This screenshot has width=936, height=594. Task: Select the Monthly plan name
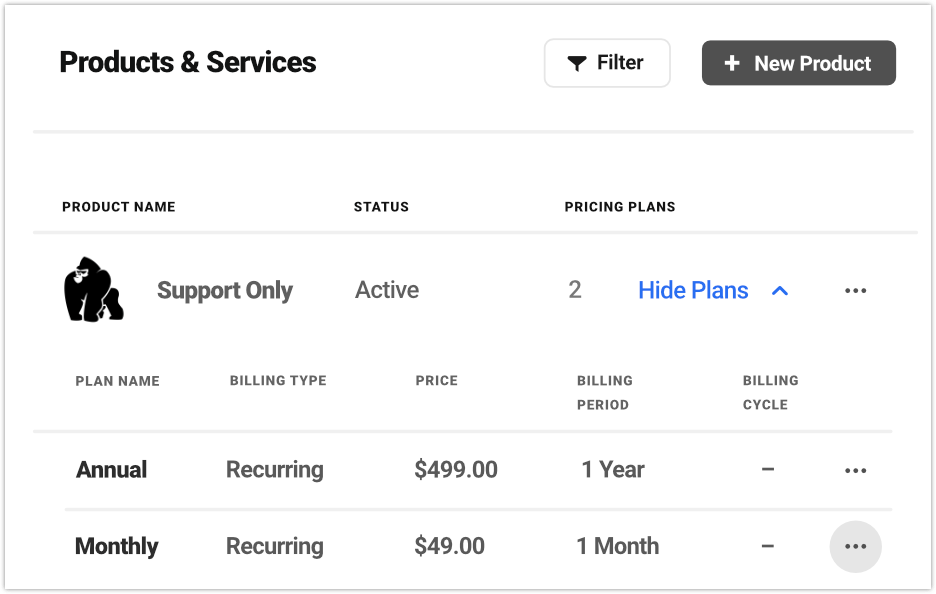[116, 546]
